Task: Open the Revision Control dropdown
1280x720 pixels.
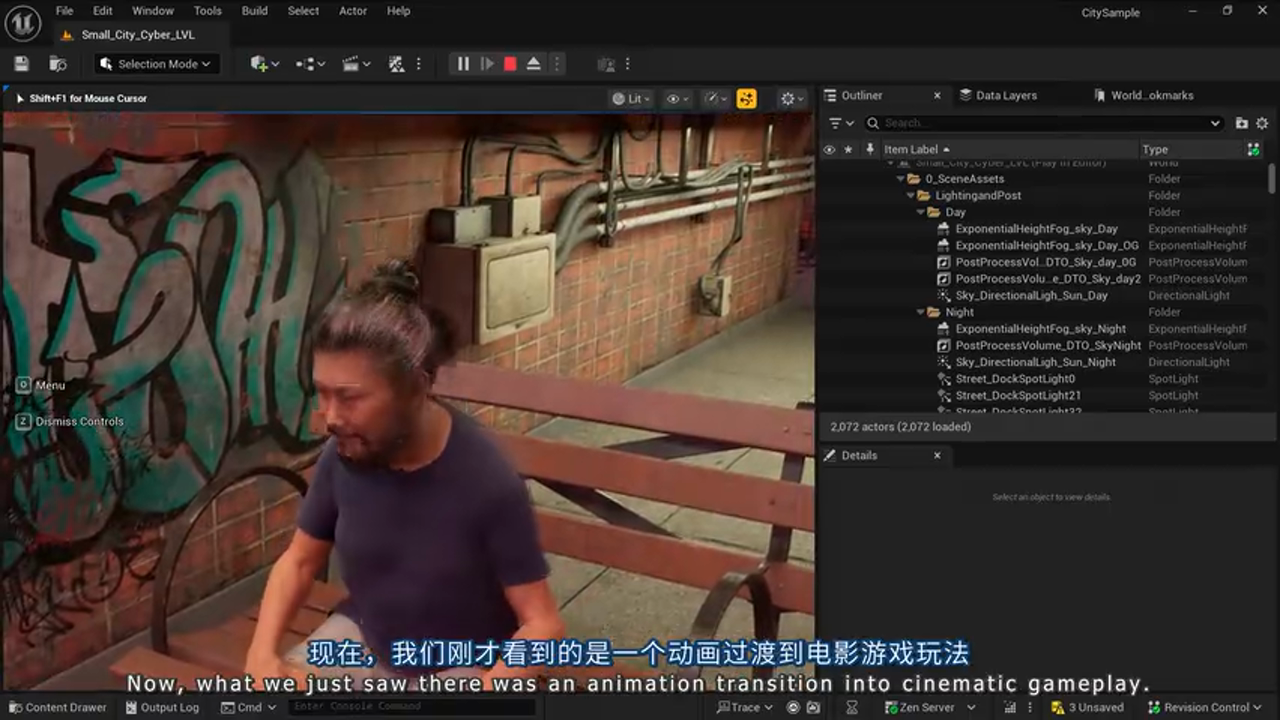Action: pos(1203,707)
